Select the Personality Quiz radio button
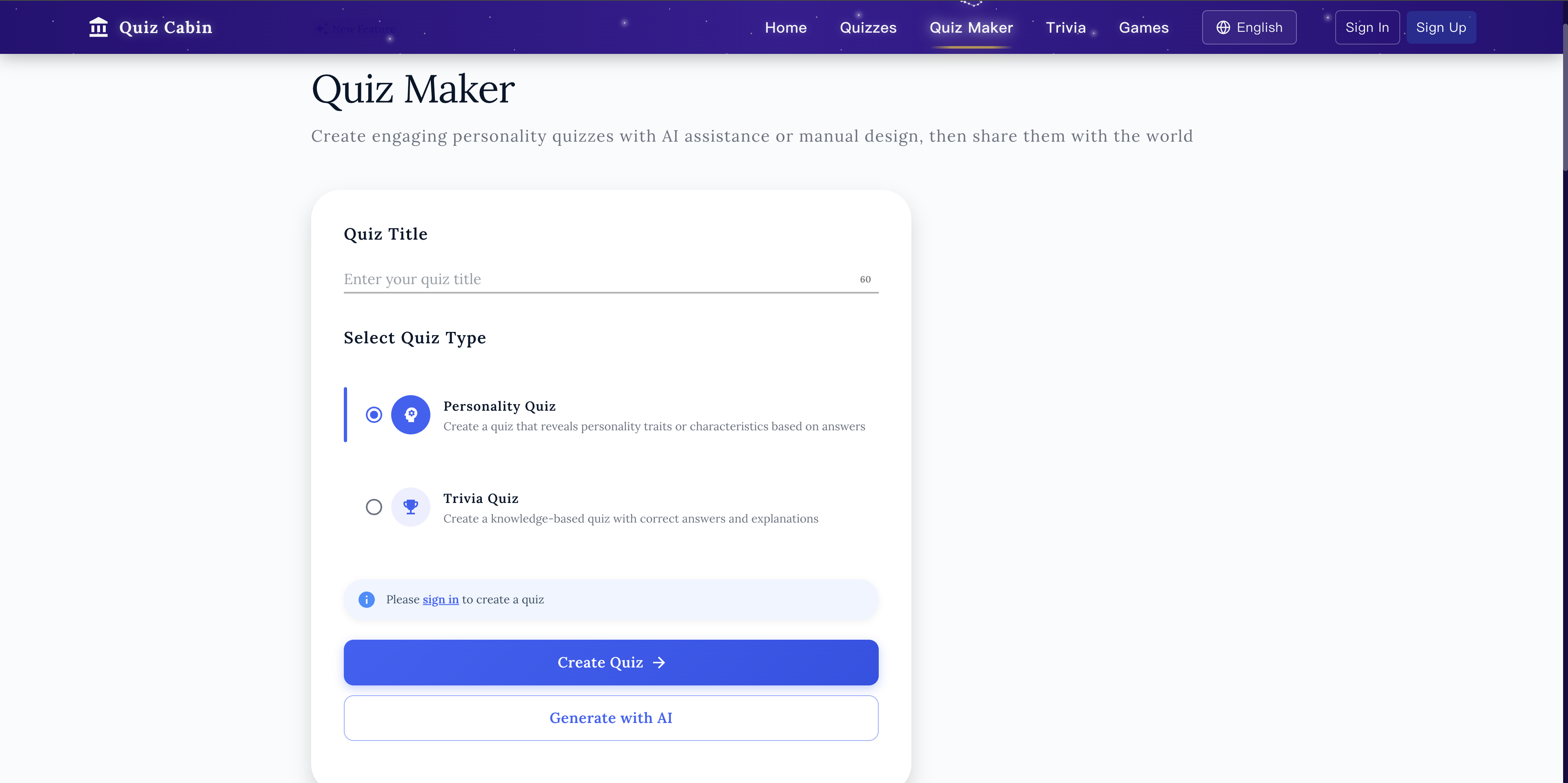The height and width of the screenshot is (783, 1568). click(x=374, y=415)
